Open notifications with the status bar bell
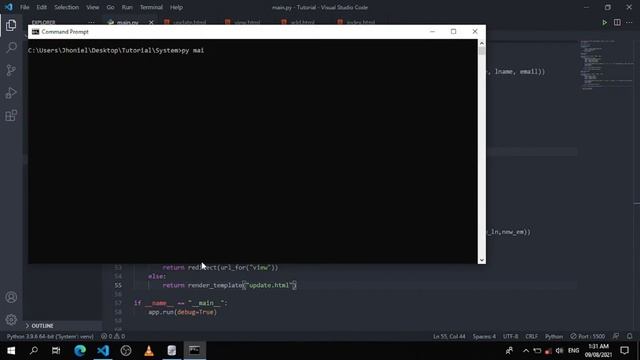640x360 pixels. (x=629, y=336)
